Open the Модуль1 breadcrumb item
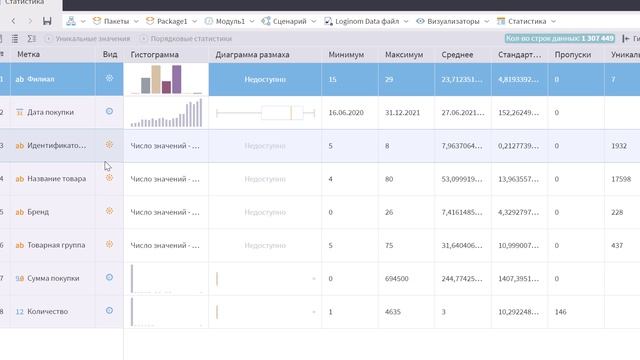 coord(225,21)
